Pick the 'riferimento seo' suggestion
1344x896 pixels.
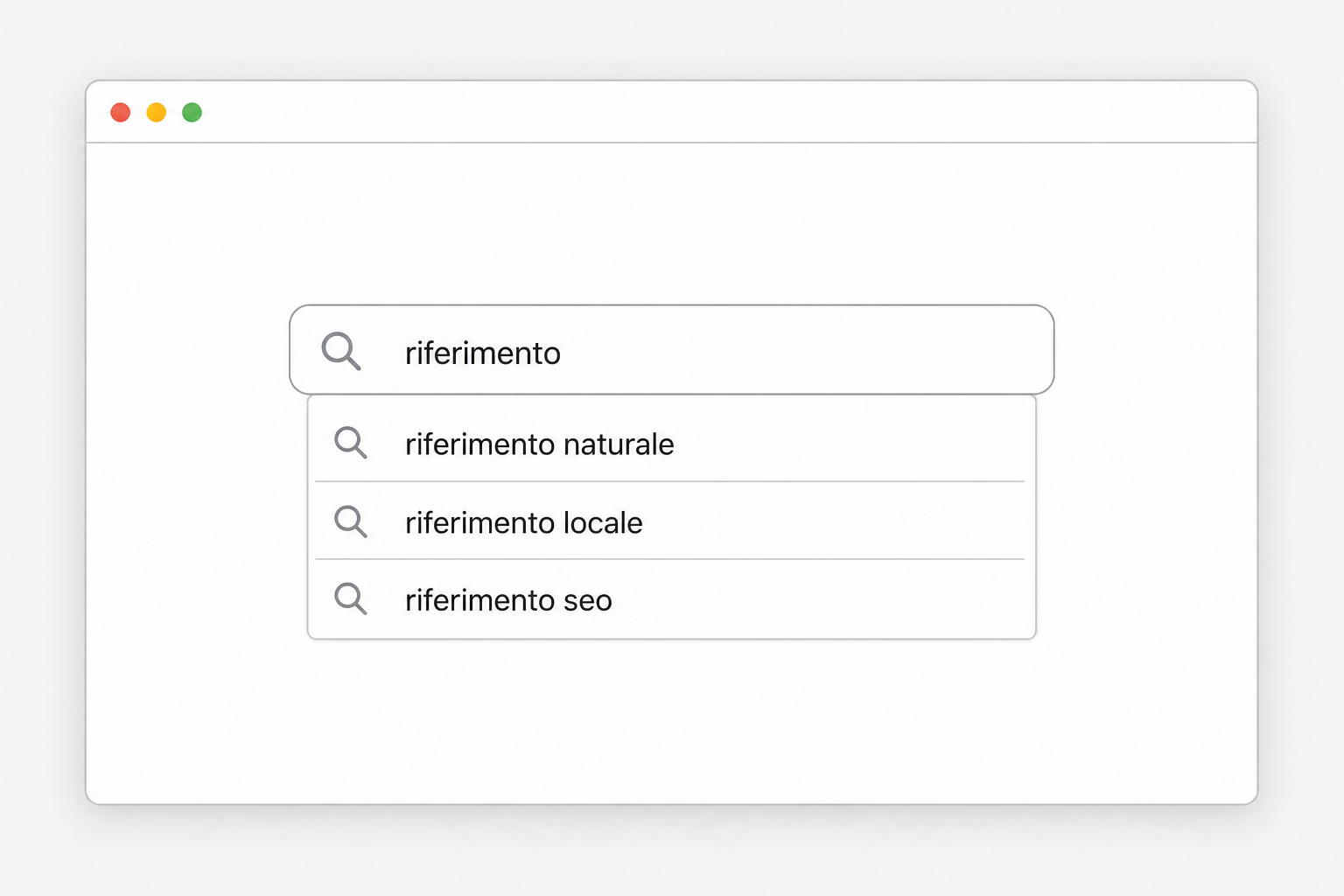click(671, 598)
